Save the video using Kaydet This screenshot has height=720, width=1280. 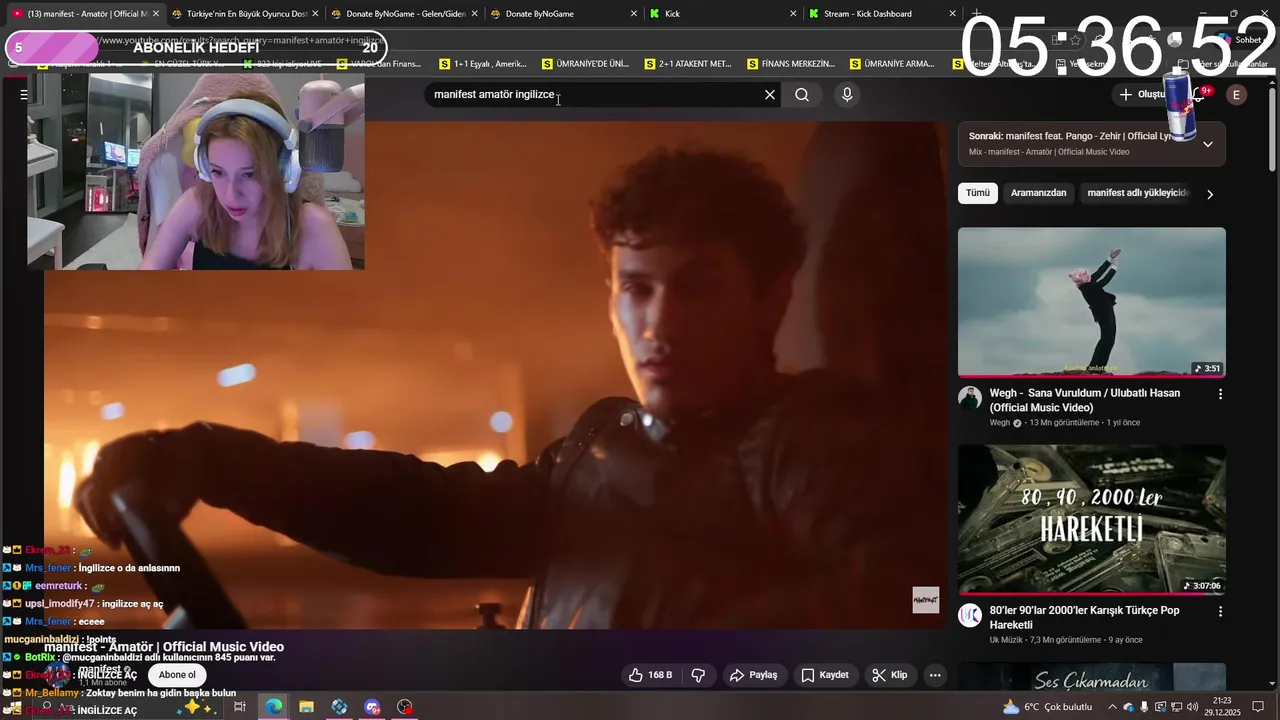coord(825,675)
